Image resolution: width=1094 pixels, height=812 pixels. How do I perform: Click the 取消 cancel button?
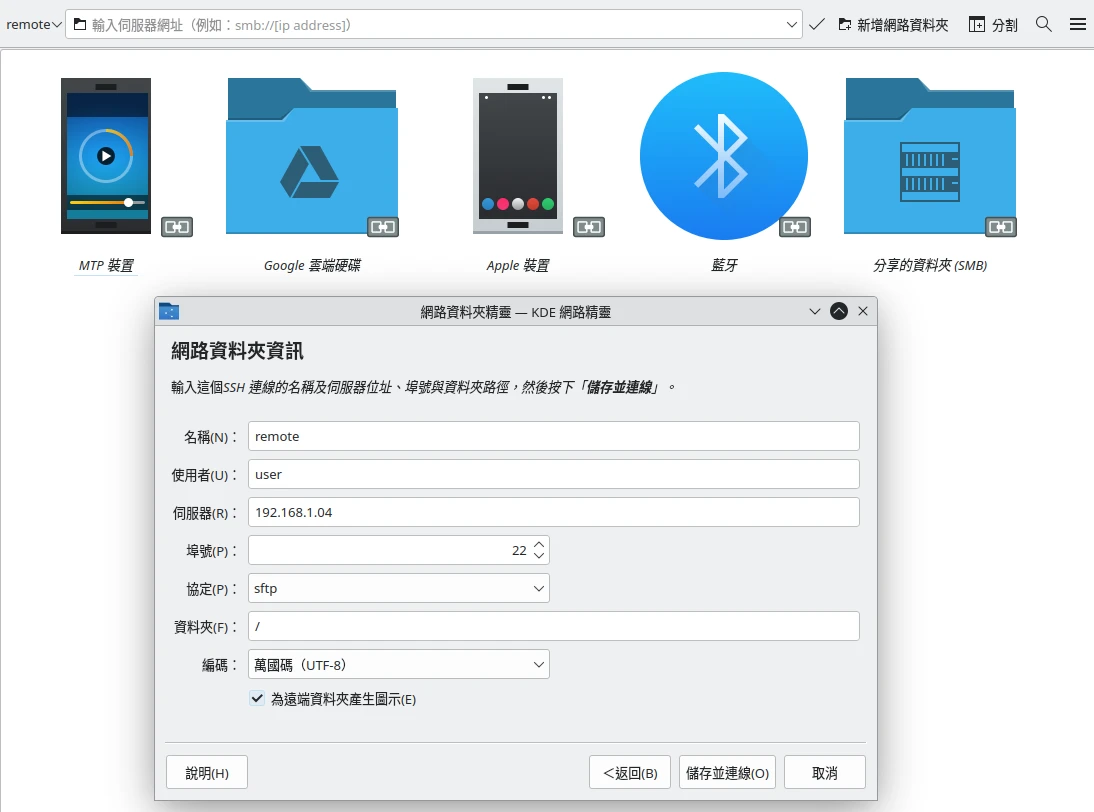point(824,773)
